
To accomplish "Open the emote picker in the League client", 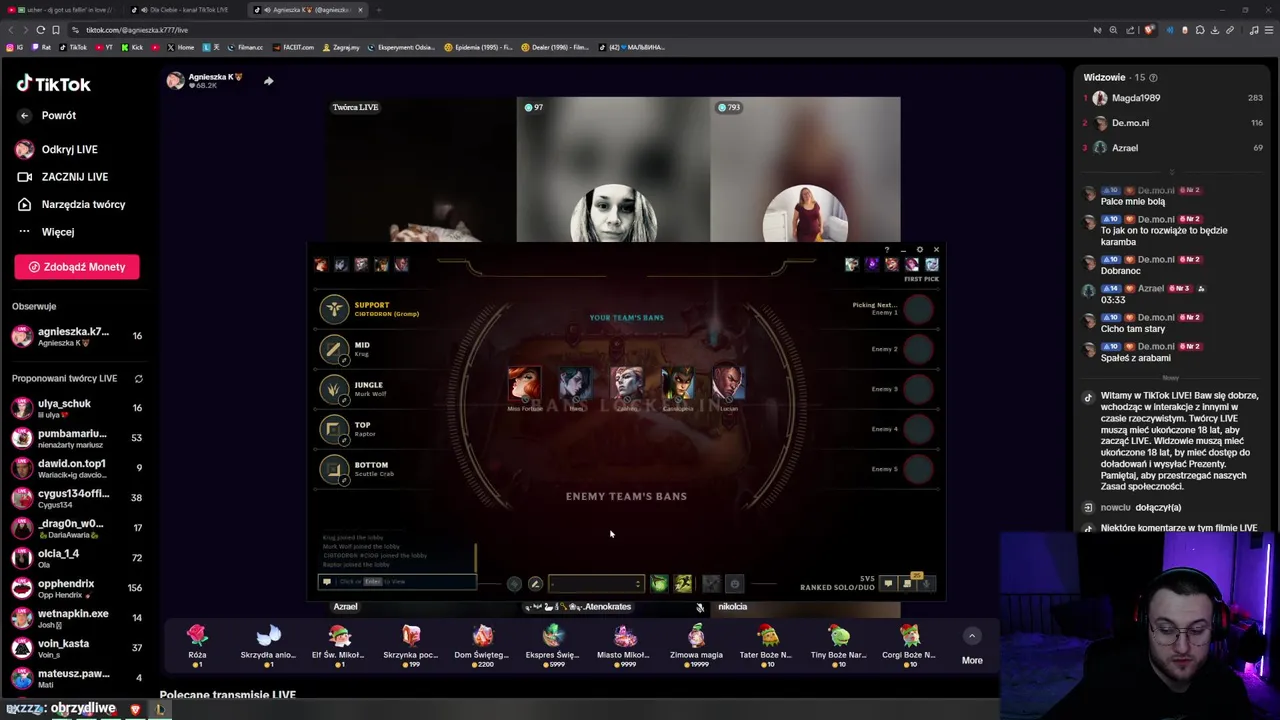I will coord(735,584).
